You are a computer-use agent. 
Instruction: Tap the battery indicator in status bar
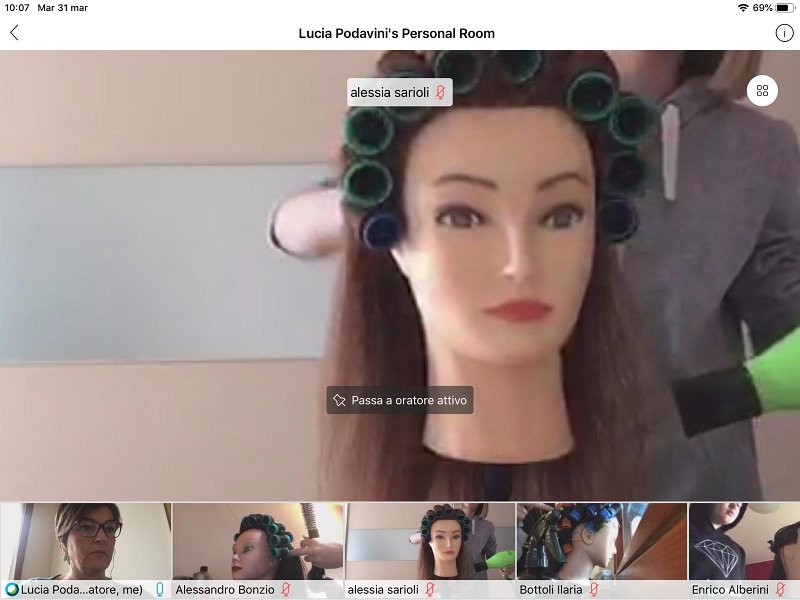pos(784,7)
